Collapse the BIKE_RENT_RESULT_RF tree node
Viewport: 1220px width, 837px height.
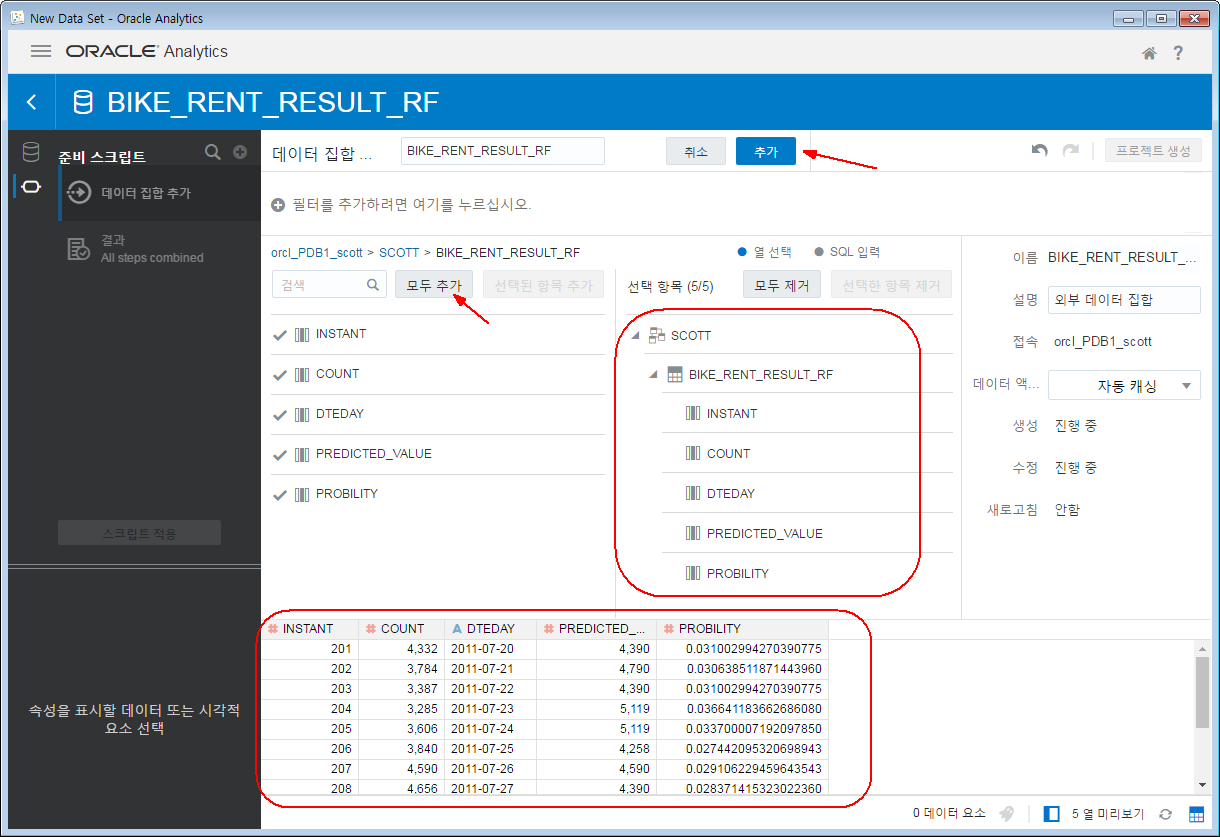point(653,376)
